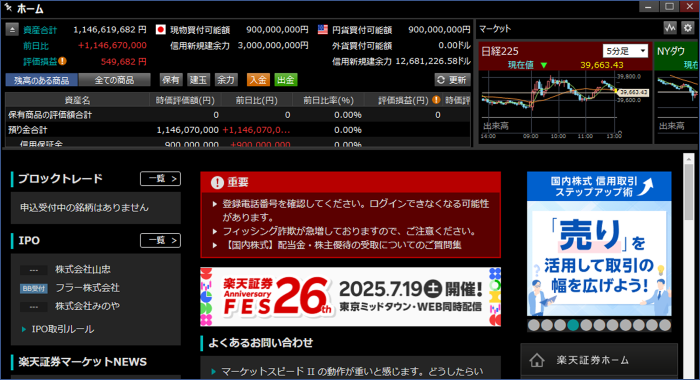Open the 5分足 interval dropdown

pyautogui.click(x=625, y=51)
